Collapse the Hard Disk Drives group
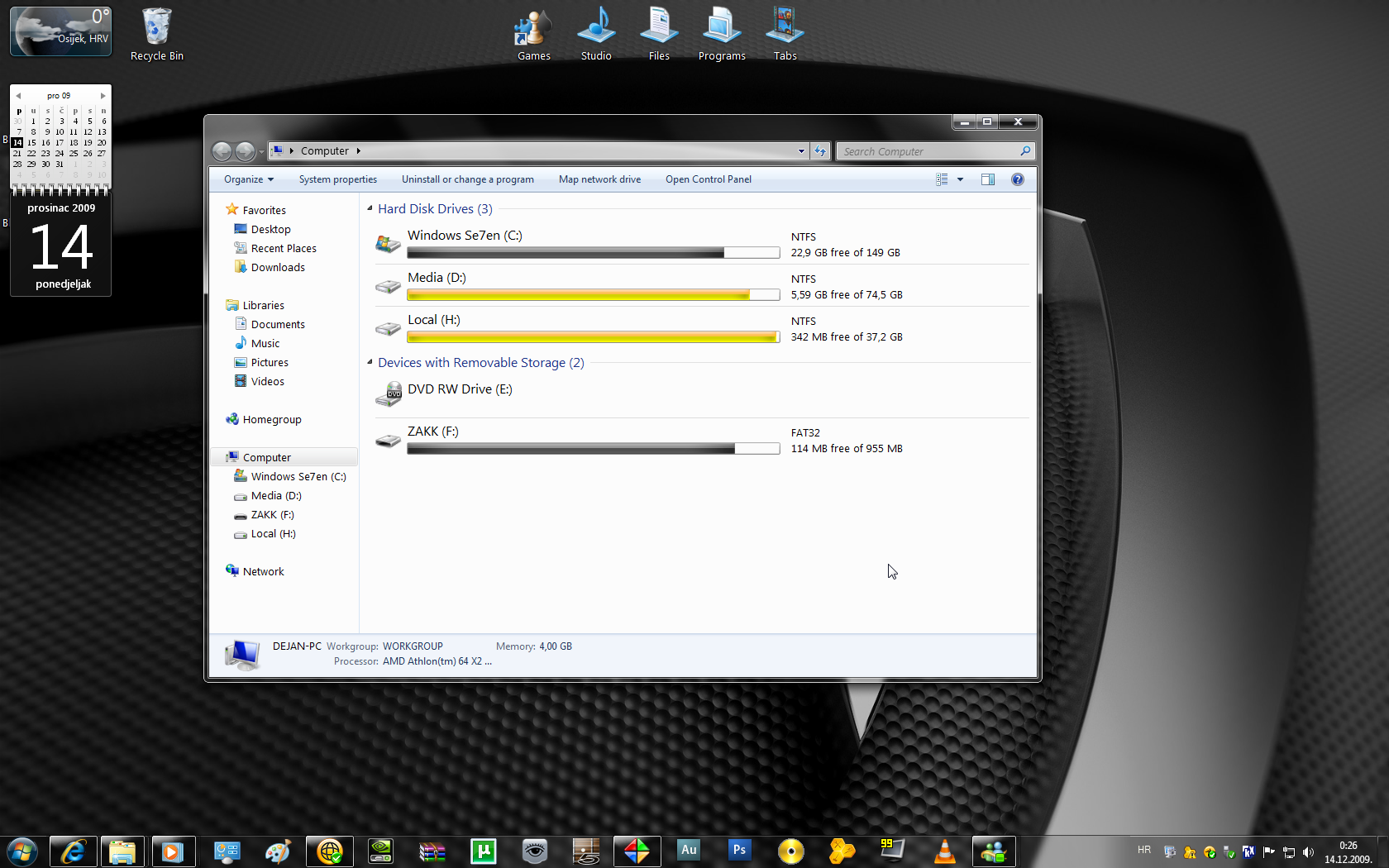This screenshot has height=868, width=1389. click(x=370, y=208)
